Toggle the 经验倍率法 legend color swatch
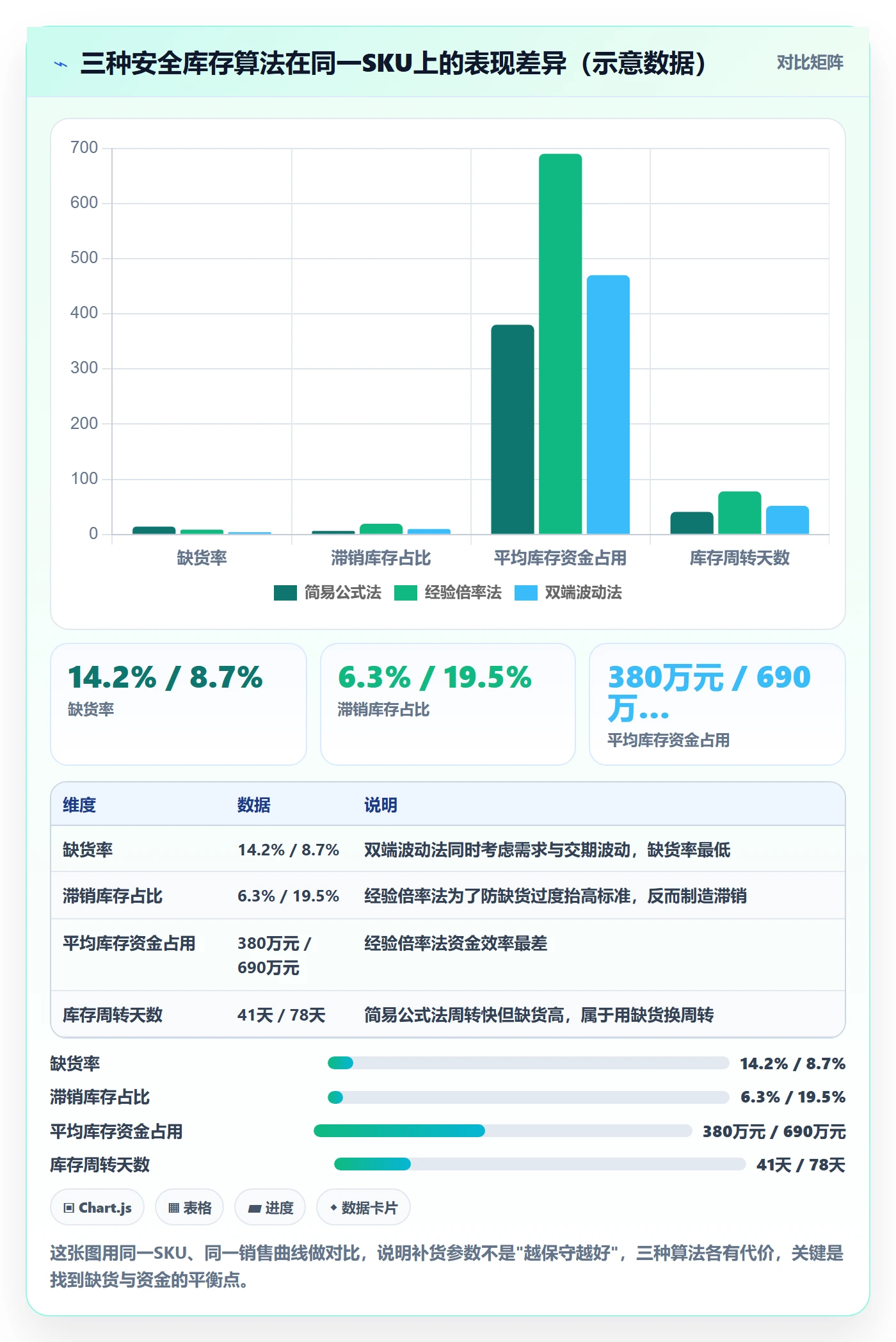This screenshot has height=1342, width=896. (405, 593)
